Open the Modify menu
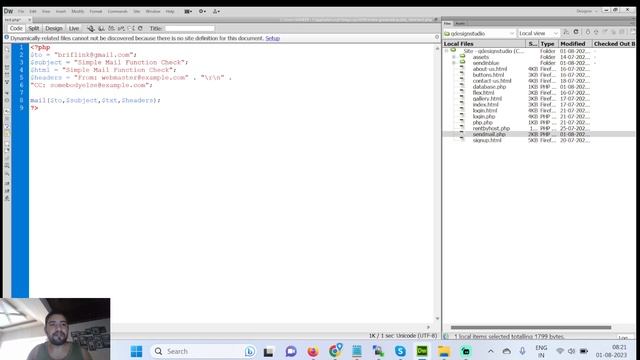Image resolution: width=640 pixels, height=360 pixels. 78,11
